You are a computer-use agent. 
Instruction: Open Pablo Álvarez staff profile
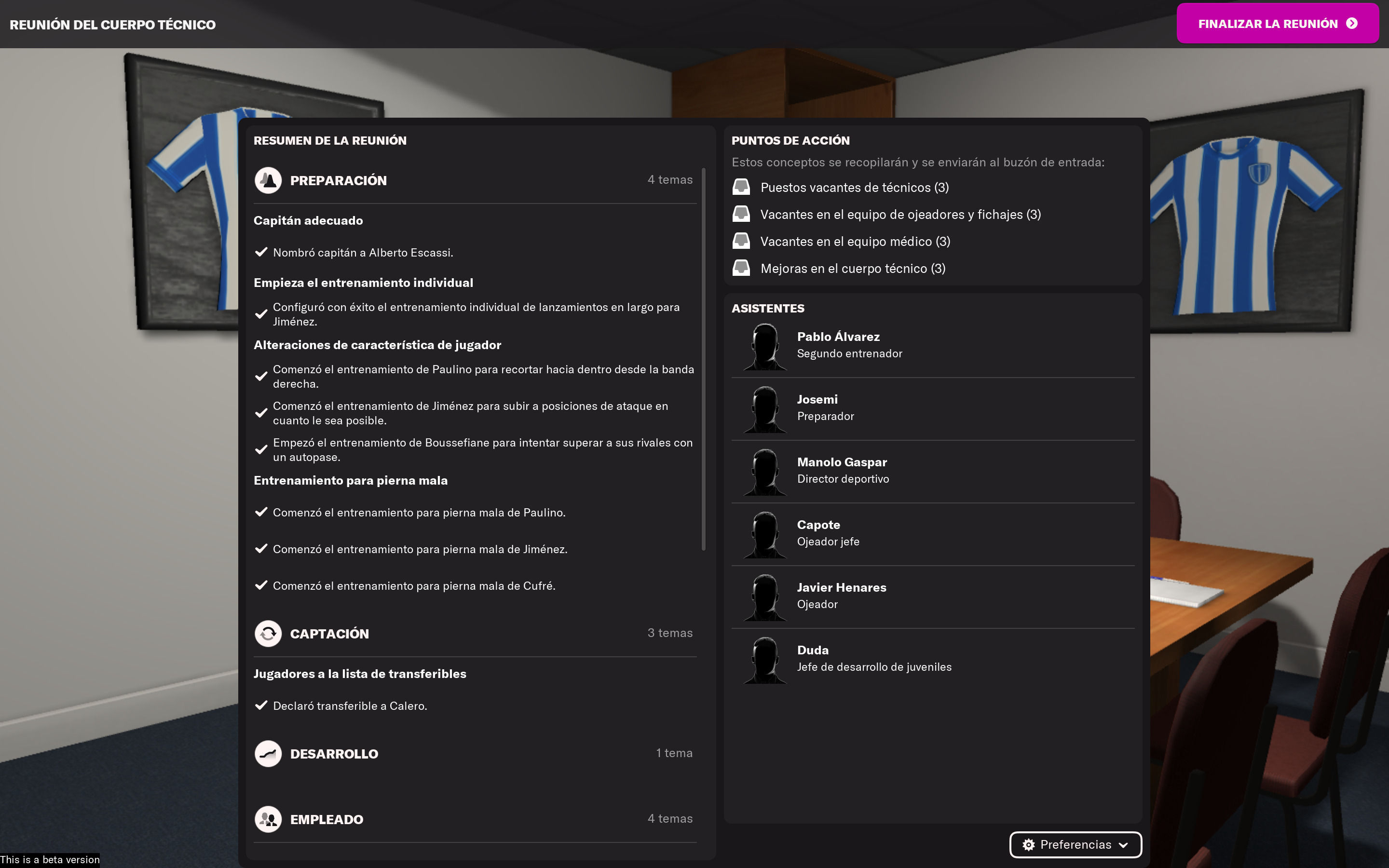837,337
